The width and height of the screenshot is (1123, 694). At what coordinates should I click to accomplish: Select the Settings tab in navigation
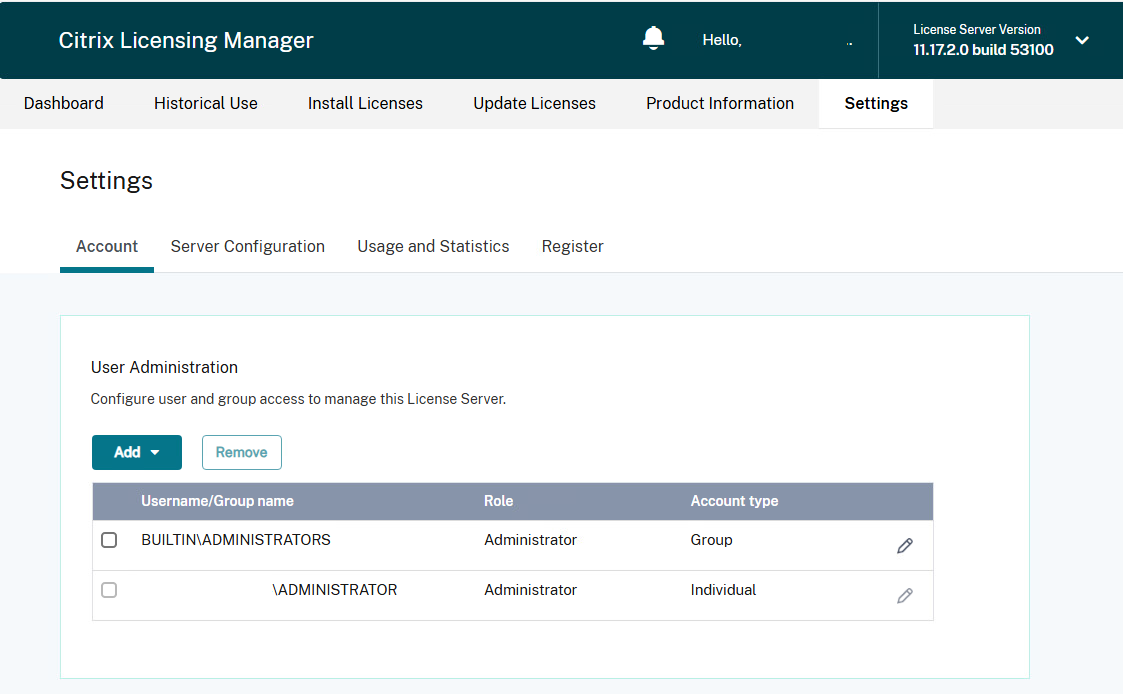pyautogui.click(x=876, y=103)
